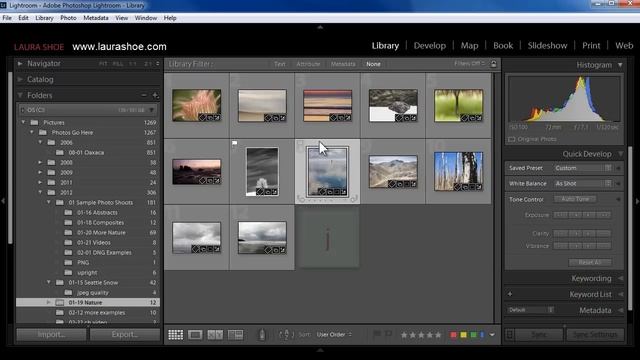Collapse top panel via top arrow

point(320,27)
